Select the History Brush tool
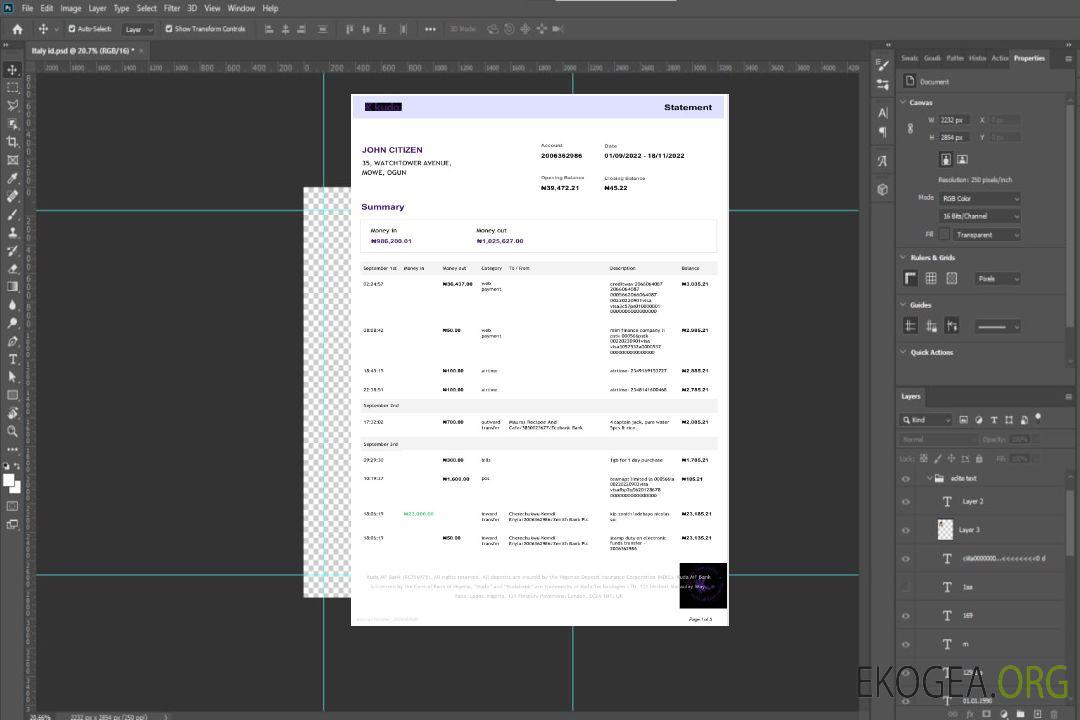The width and height of the screenshot is (1080, 720). pyautogui.click(x=12, y=251)
